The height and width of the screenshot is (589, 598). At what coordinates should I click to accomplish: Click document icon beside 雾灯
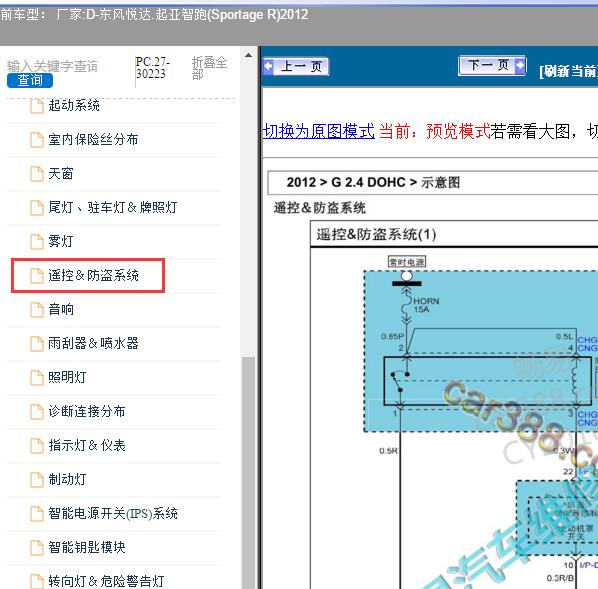[x=37, y=241]
